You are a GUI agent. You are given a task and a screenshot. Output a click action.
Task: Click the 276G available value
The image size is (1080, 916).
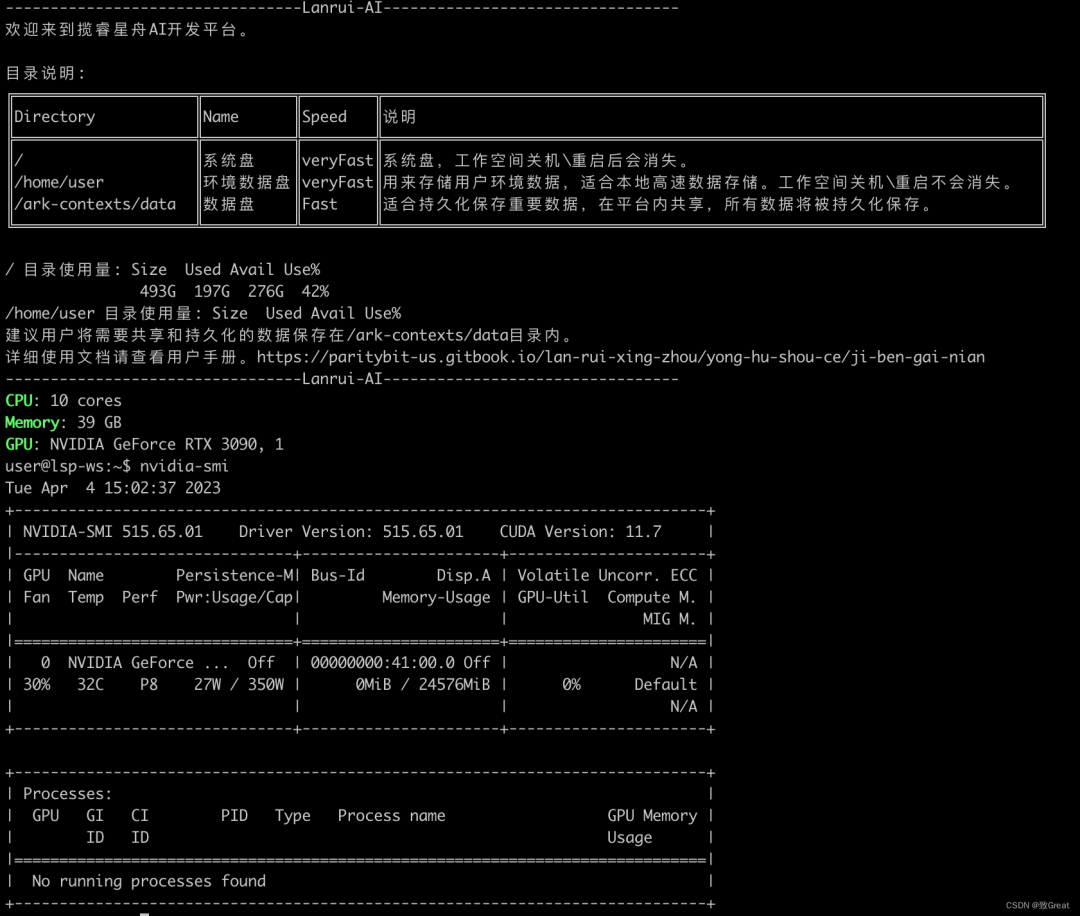tap(266, 291)
